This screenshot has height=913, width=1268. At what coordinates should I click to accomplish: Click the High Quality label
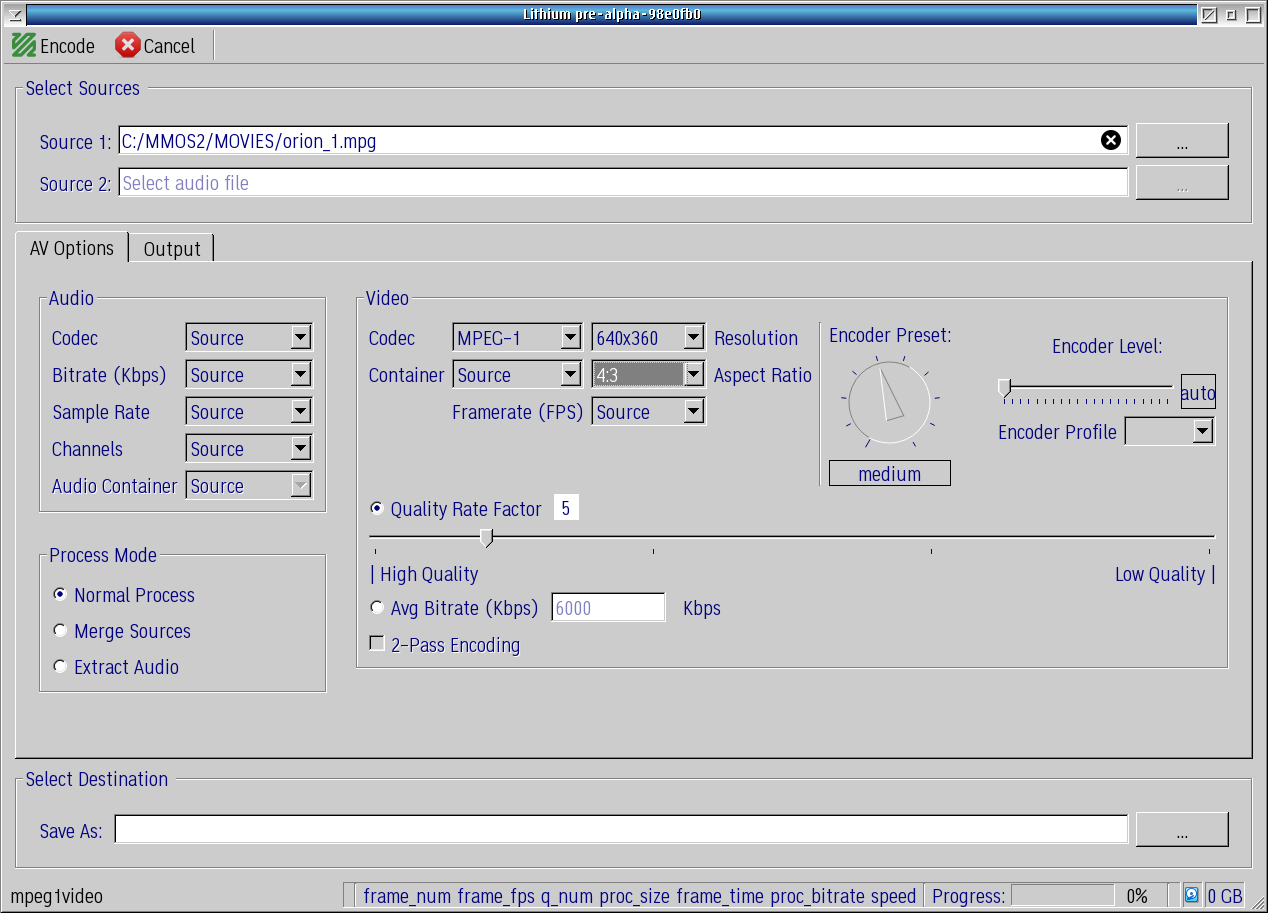[429, 574]
